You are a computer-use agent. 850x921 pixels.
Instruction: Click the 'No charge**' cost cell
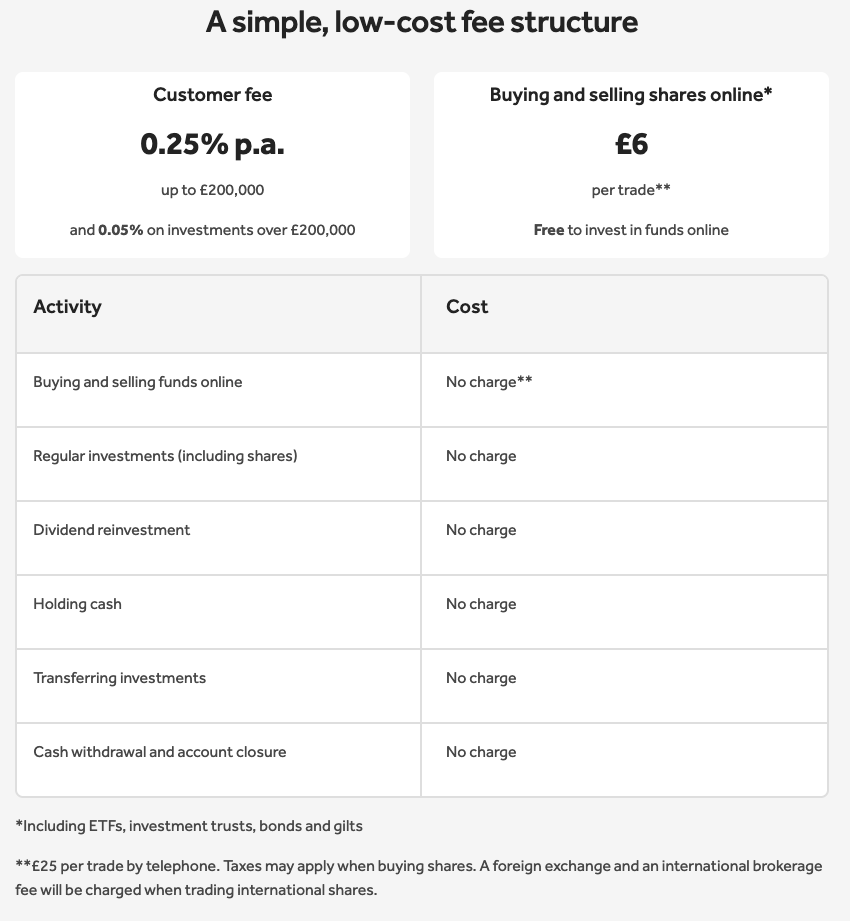[x=489, y=382]
